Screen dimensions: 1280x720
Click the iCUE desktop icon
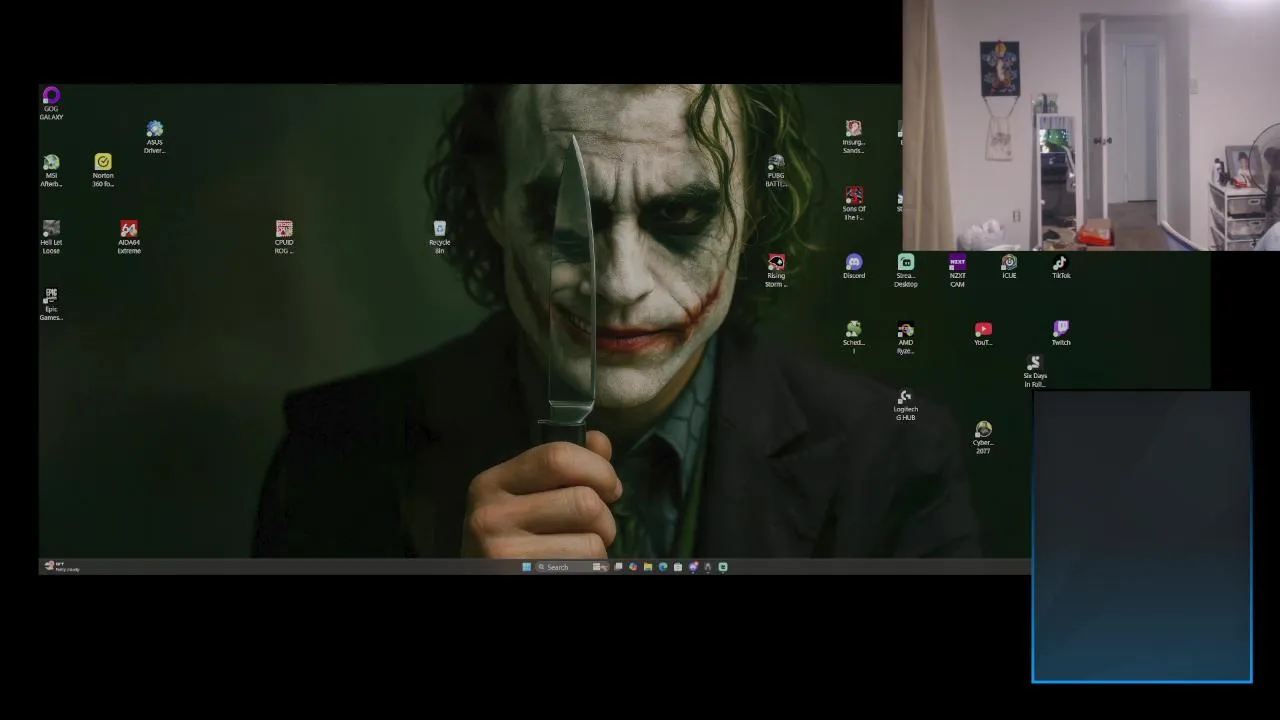[1009, 266]
